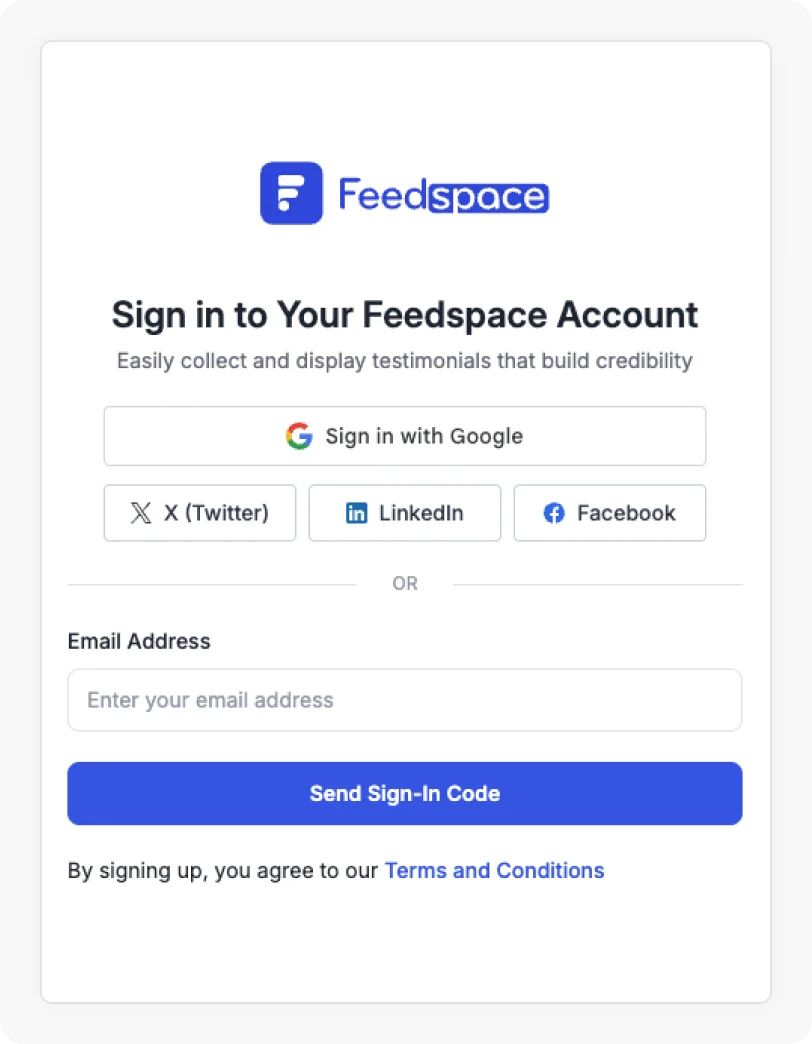The width and height of the screenshot is (812, 1044).
Task: Click the 'Sign in to Your Feedspace Account' heading
Action: click(x=404, y=314)
